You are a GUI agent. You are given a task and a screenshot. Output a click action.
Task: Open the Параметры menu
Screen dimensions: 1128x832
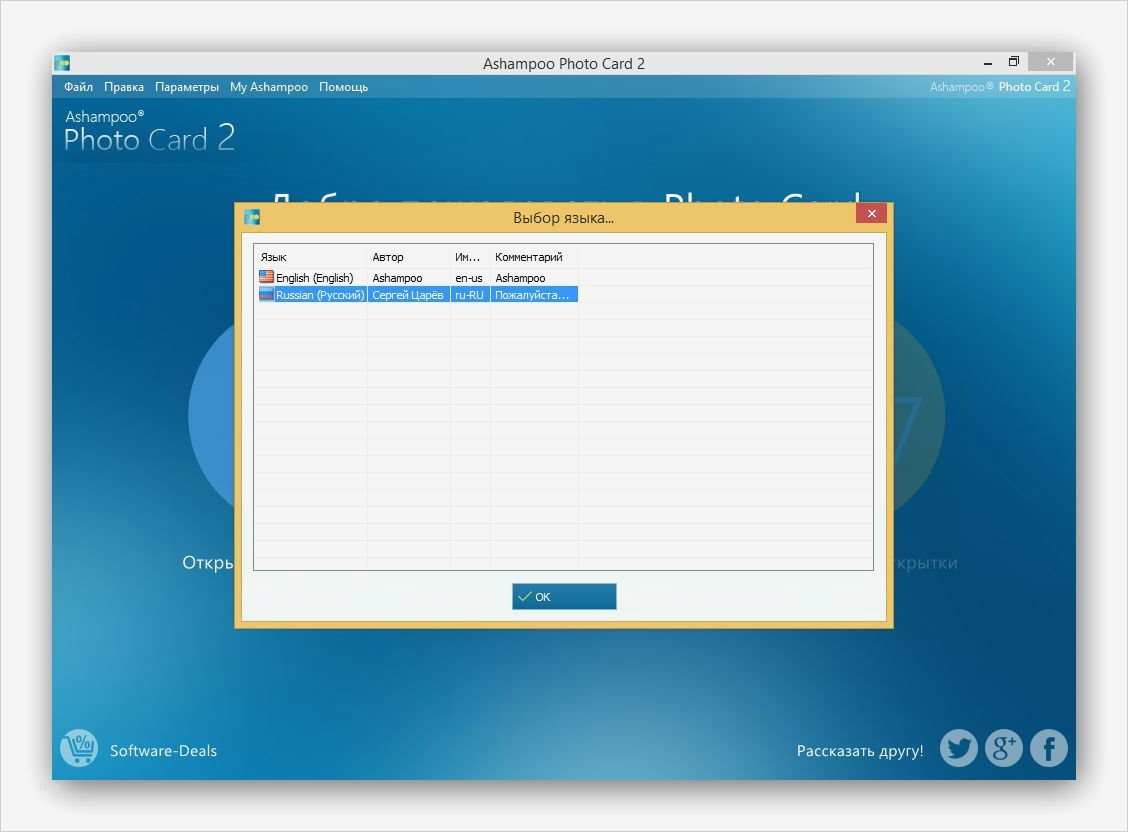click(x=187, y=87)
